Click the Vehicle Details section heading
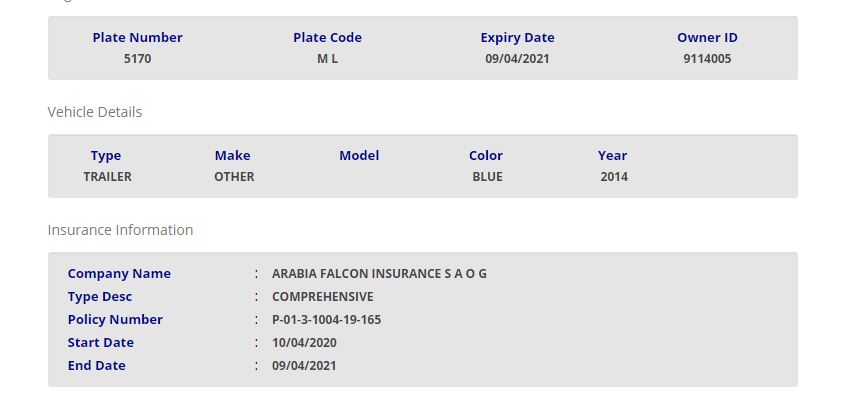The image size is (854, 405). (95, 112)
